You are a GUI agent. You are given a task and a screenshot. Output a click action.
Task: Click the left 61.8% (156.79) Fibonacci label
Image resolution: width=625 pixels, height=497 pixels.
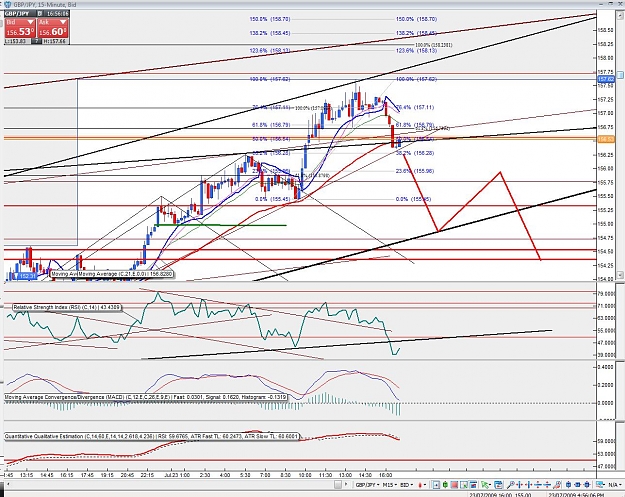point(271,125)
